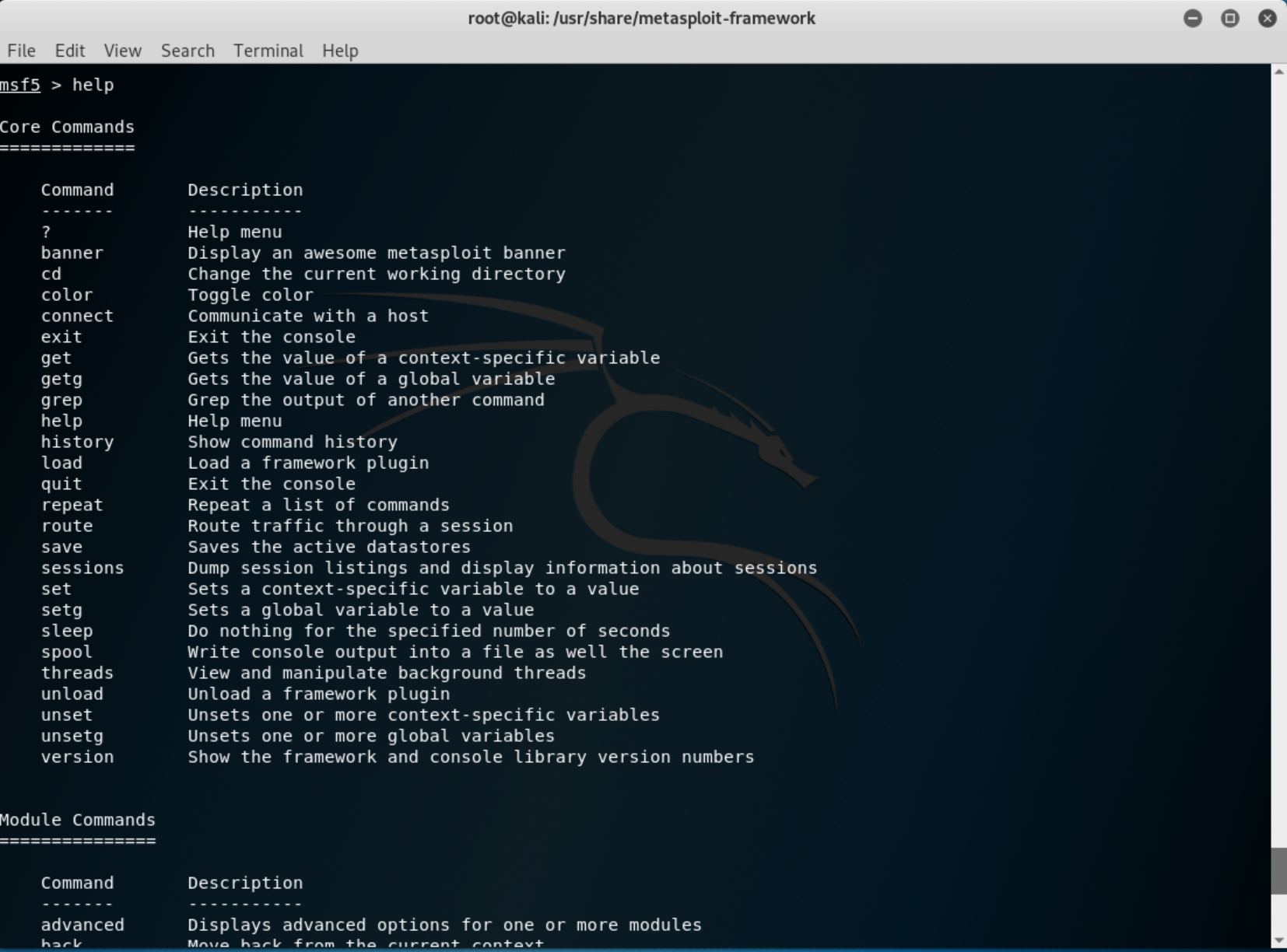Open the Search menu
Screen dimensions: 1287x952
(x=188, y=51)
